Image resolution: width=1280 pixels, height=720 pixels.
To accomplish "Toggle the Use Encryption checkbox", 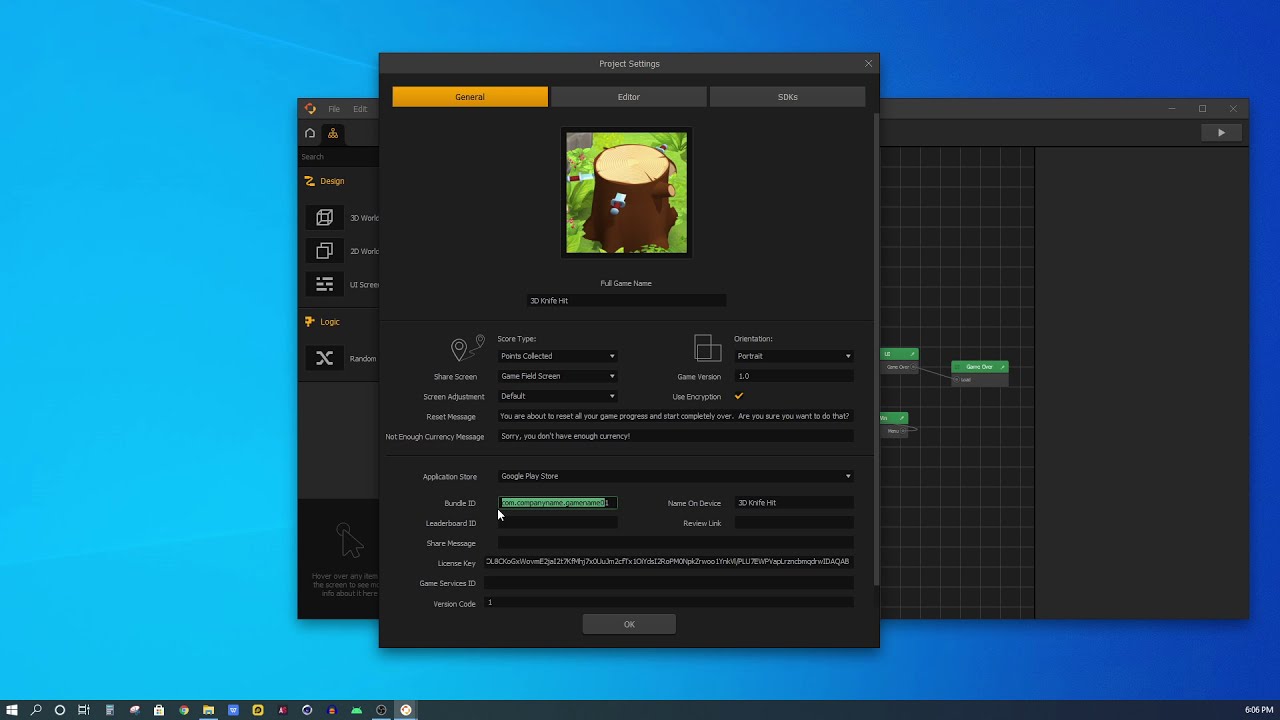I will click(x=739, y=396).
